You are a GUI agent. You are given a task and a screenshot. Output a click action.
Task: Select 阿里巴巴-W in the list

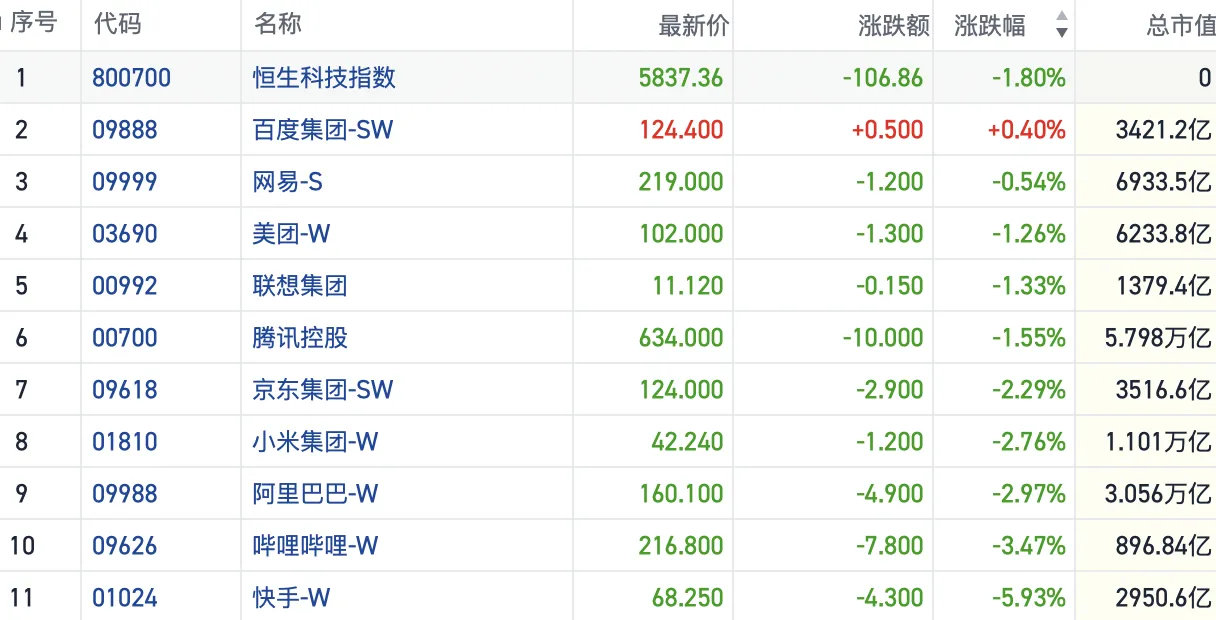(x=315, y=494)
